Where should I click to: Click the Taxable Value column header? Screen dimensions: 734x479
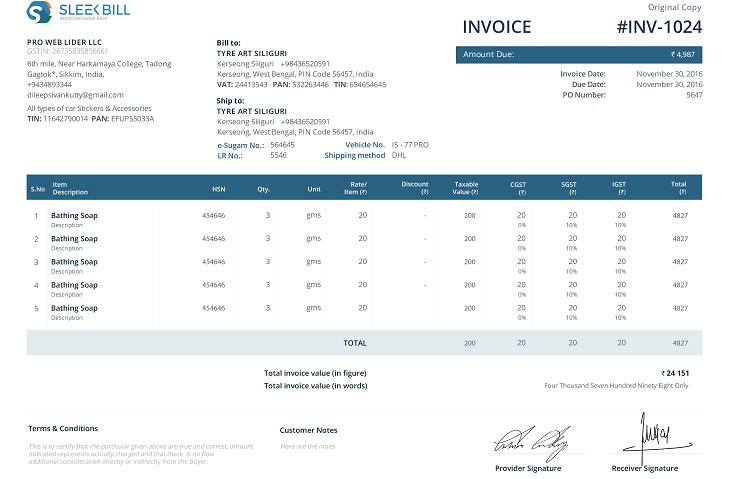(466, 188)
